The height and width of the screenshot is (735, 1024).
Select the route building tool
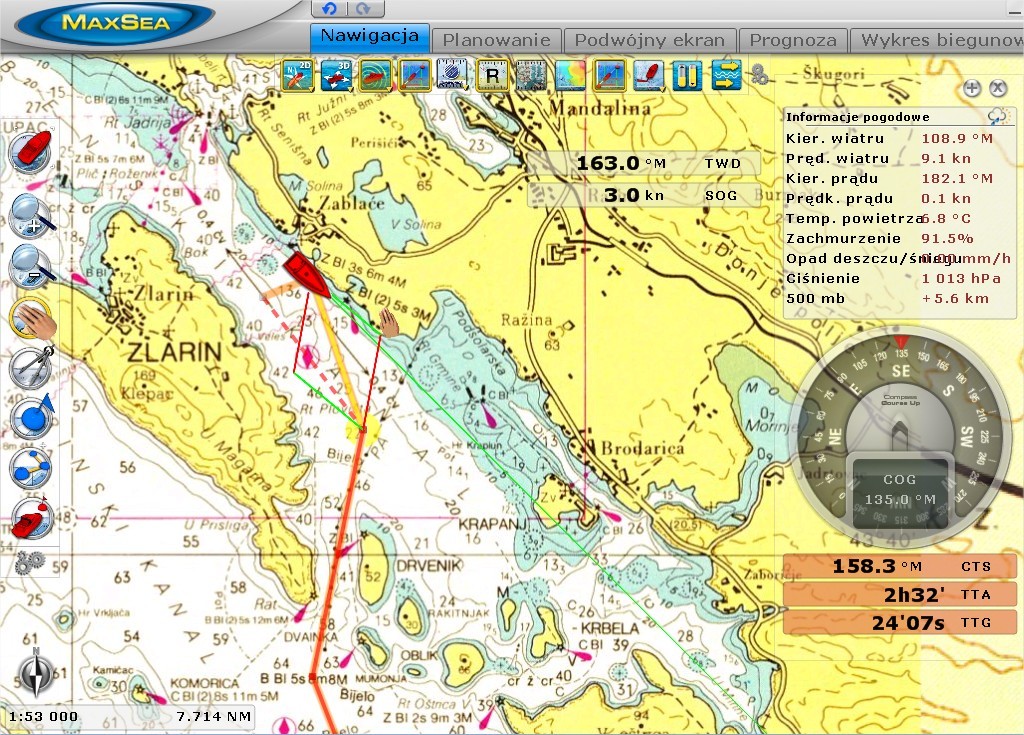click(31, 468)
